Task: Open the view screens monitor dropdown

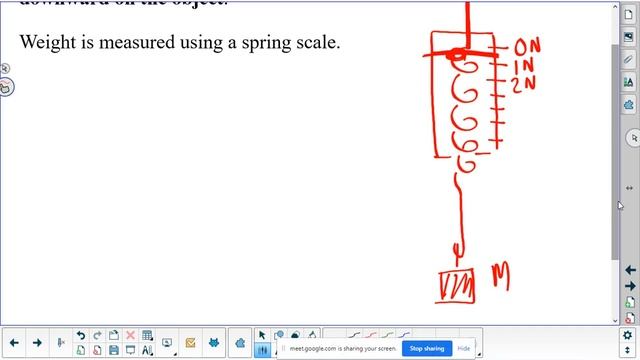Action: (167, 343)
